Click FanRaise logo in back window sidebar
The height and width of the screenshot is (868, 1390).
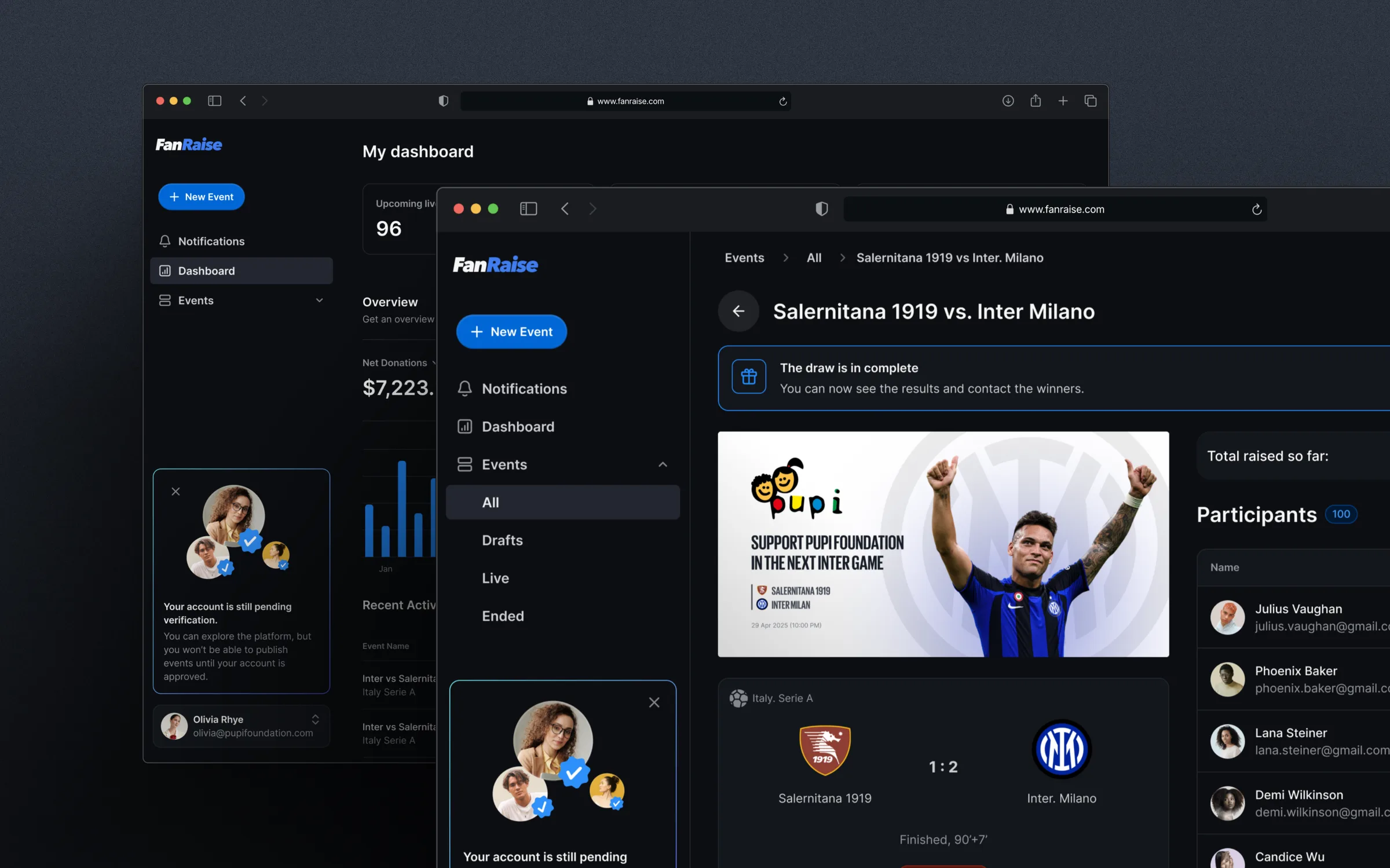pos(189,144)
